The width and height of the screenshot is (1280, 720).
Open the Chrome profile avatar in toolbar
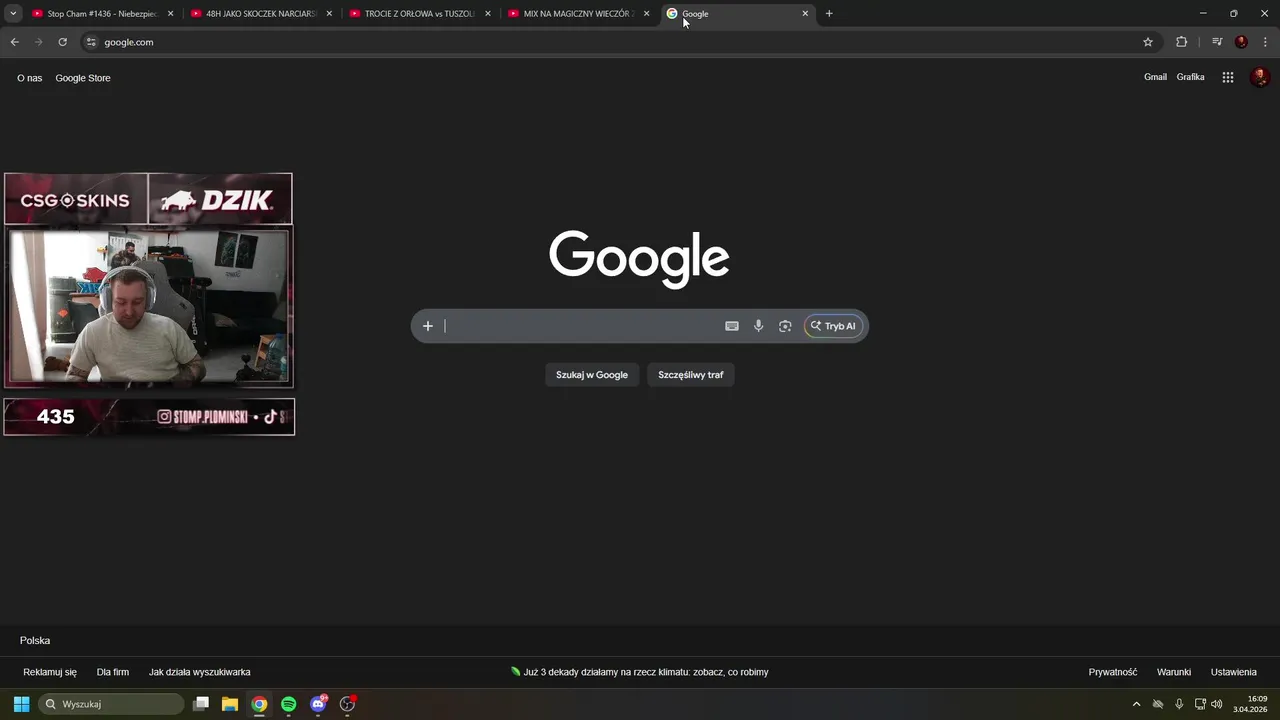[x=1241, y=42]
